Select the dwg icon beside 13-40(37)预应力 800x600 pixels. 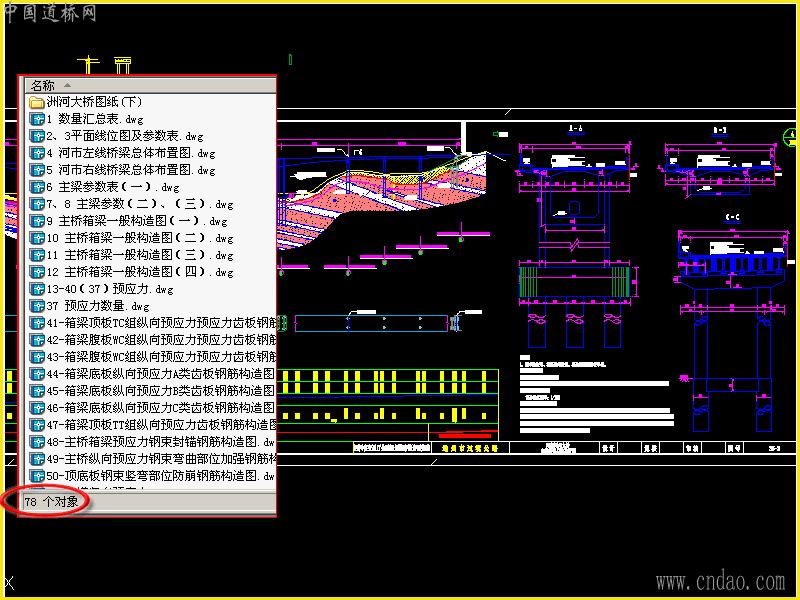(x=36, y=289)
